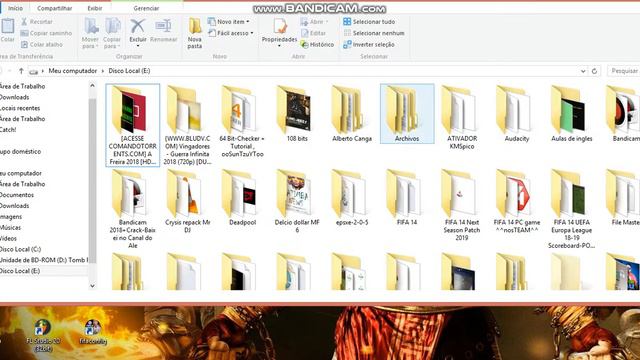Click Selecionar tudo
Screen dimensions: 640x360
tap(369, 22)
